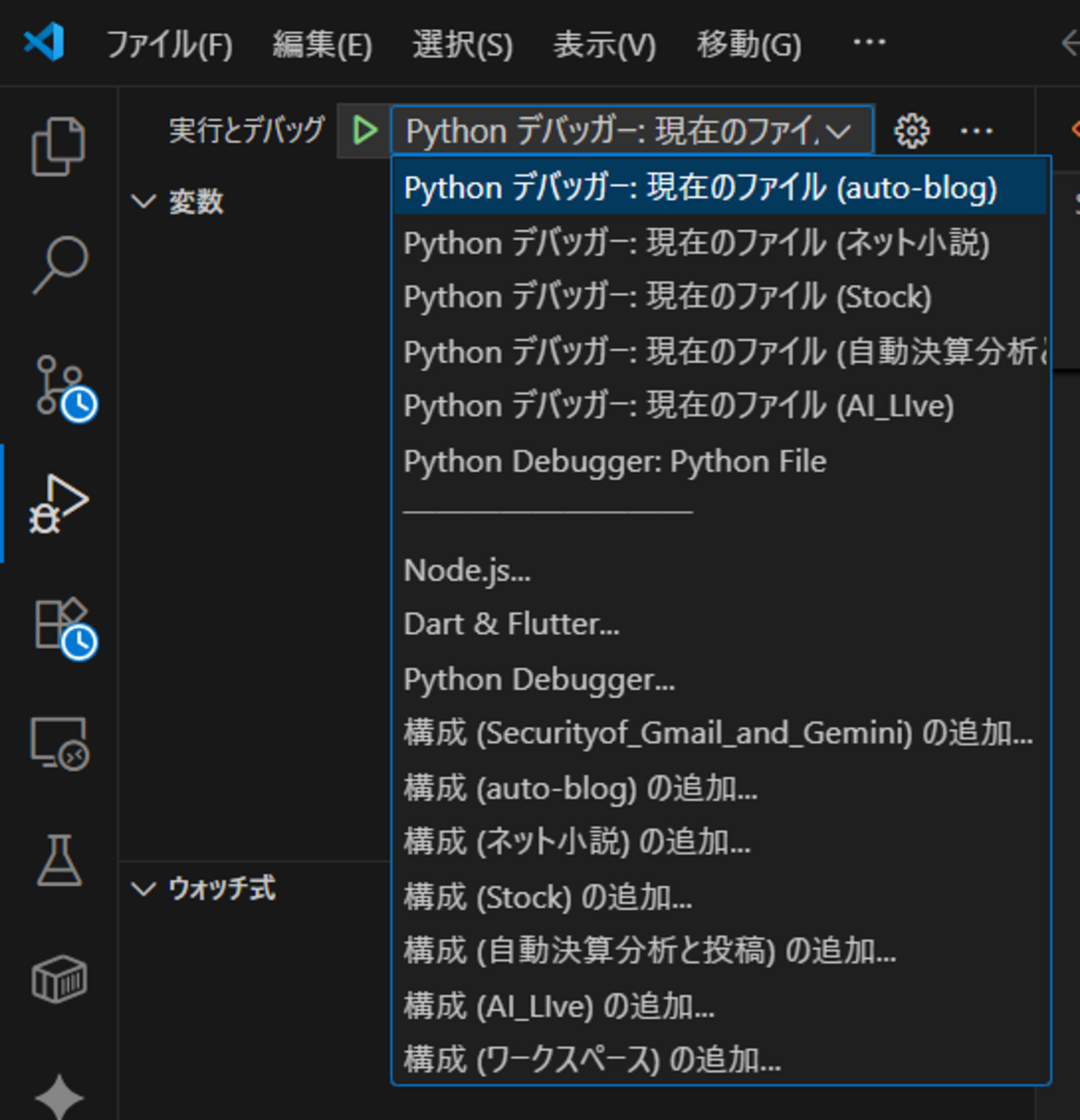The height and width of the screenshot is (1120, 1080).
Task: Open the Source Control view icon
Action: [x=58, y=386]
